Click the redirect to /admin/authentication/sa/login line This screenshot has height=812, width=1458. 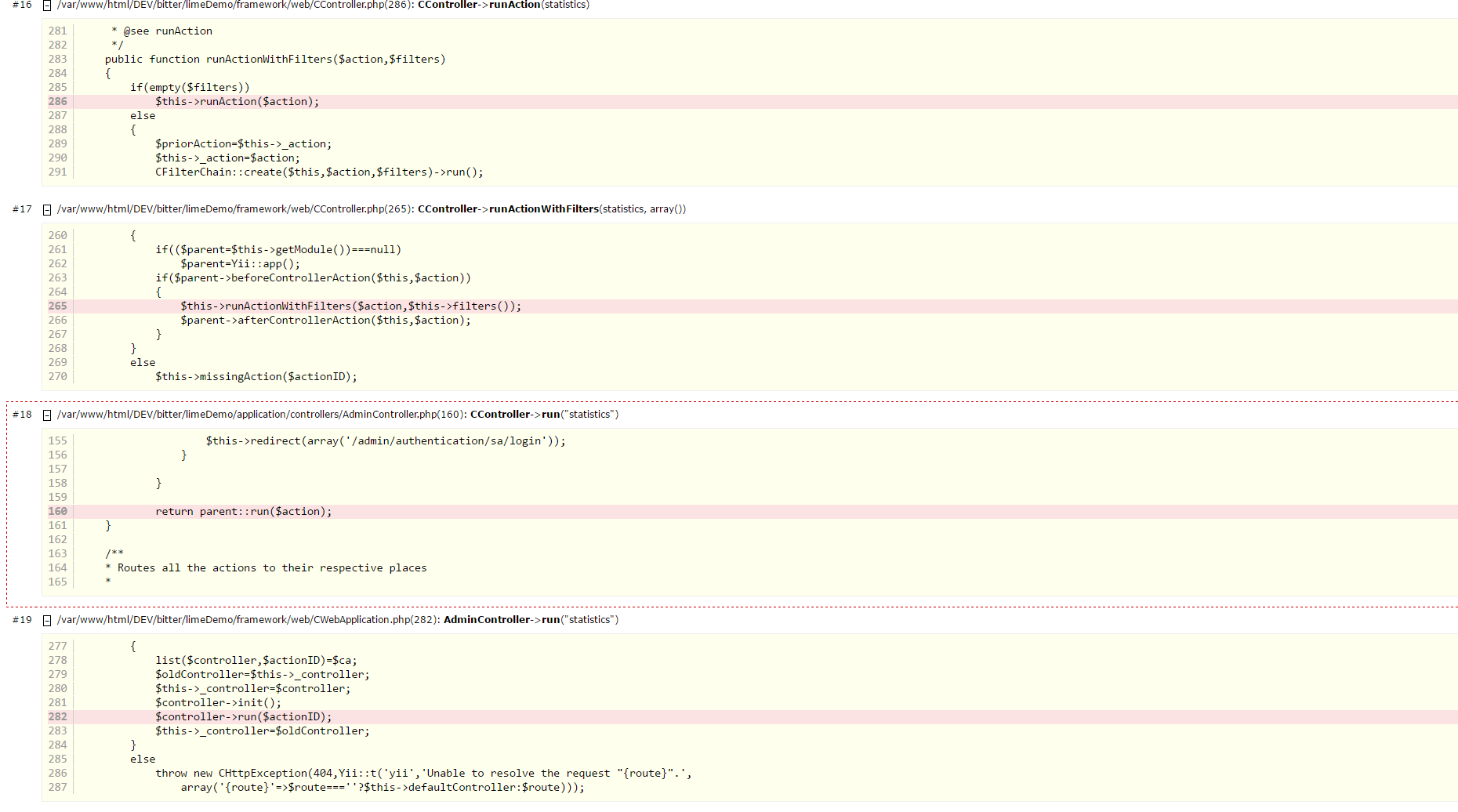(x=385, y=441)
